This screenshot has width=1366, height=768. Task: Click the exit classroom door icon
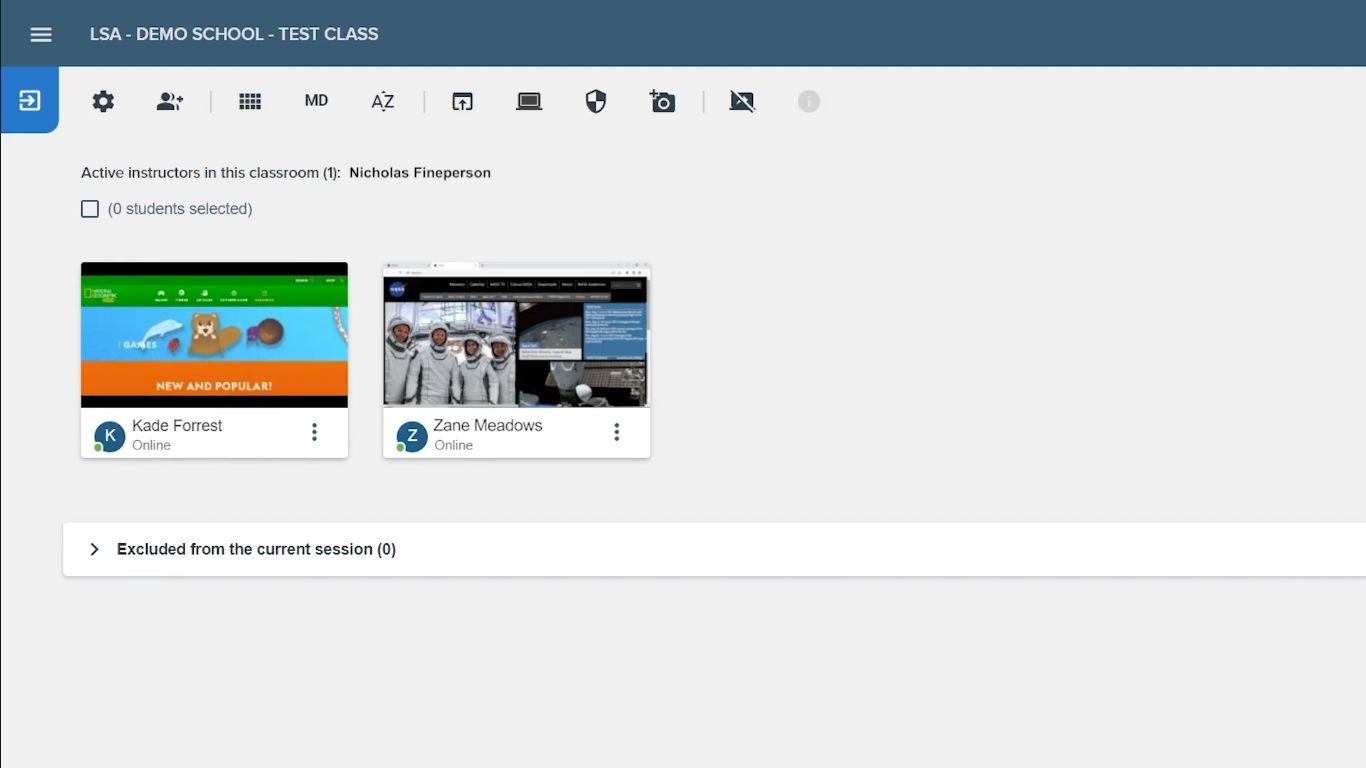click(30, 100)
